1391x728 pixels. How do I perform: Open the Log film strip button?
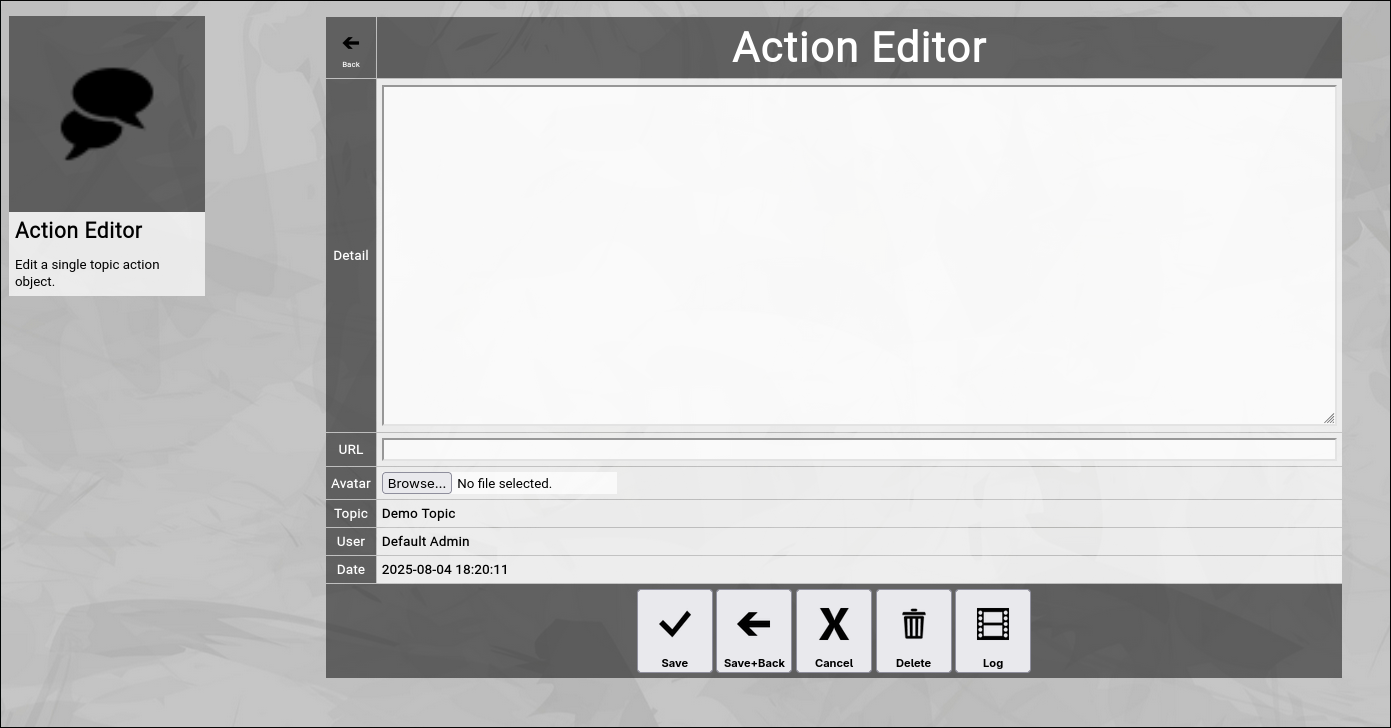coord(993,631)
